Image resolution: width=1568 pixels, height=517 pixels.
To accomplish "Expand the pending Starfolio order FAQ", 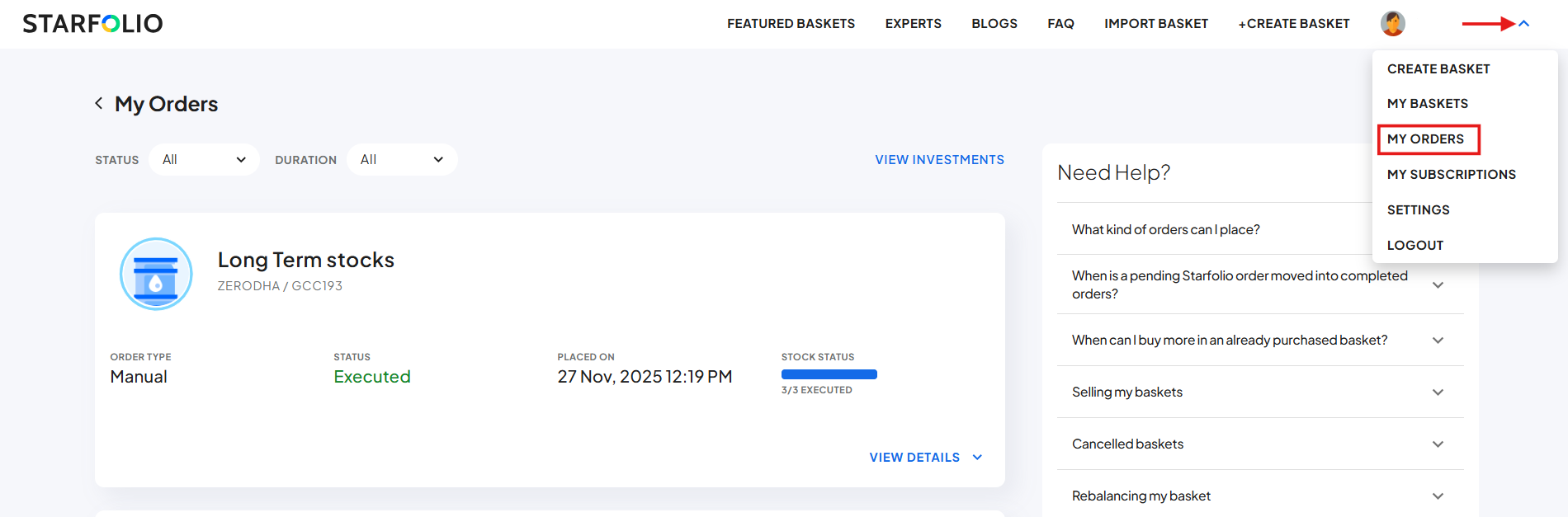I will (x=1437, y=285).
